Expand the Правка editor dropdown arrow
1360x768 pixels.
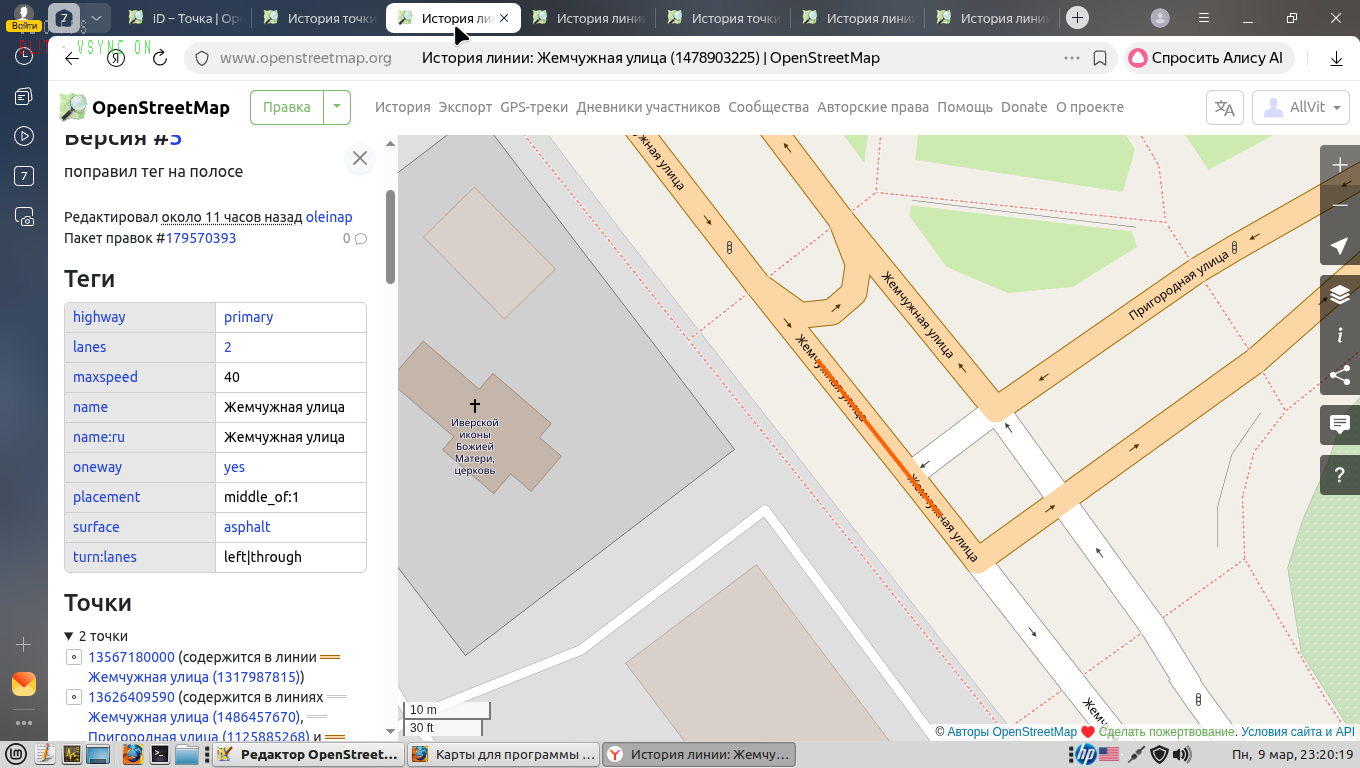click(x=337, y=107)
